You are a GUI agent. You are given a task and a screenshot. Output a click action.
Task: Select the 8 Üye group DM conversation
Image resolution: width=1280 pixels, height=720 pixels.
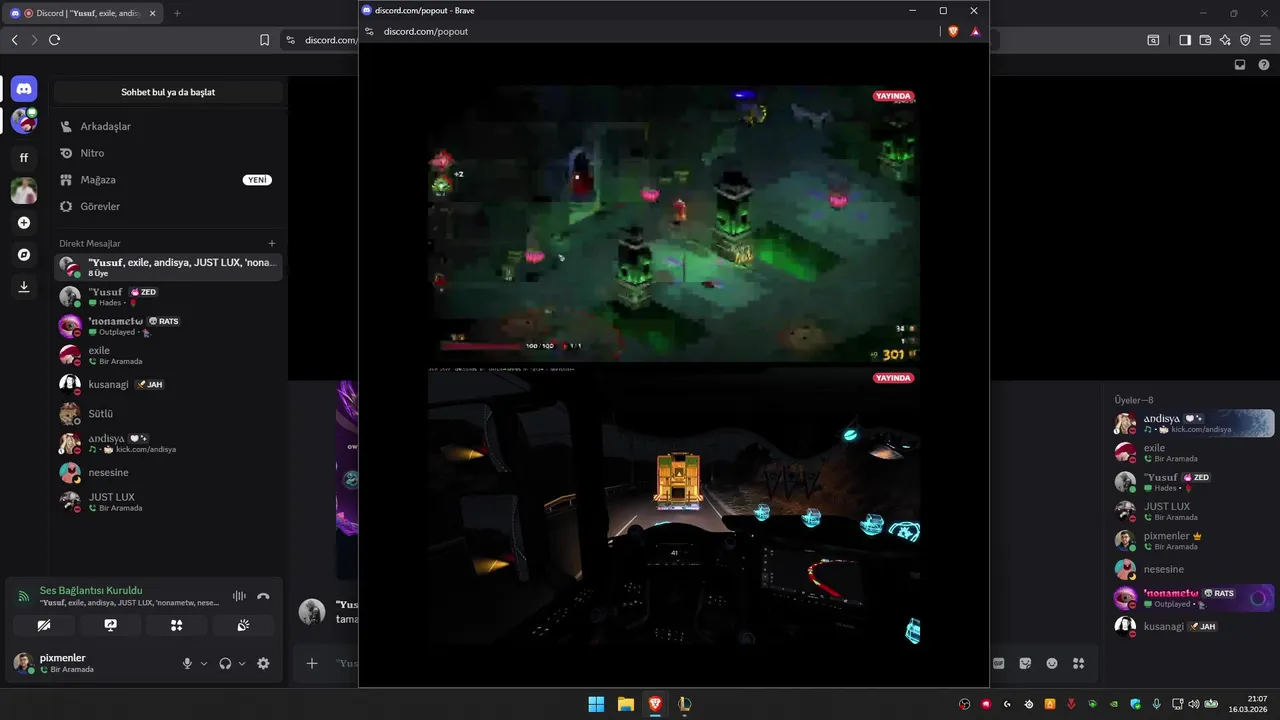(168, 267)
